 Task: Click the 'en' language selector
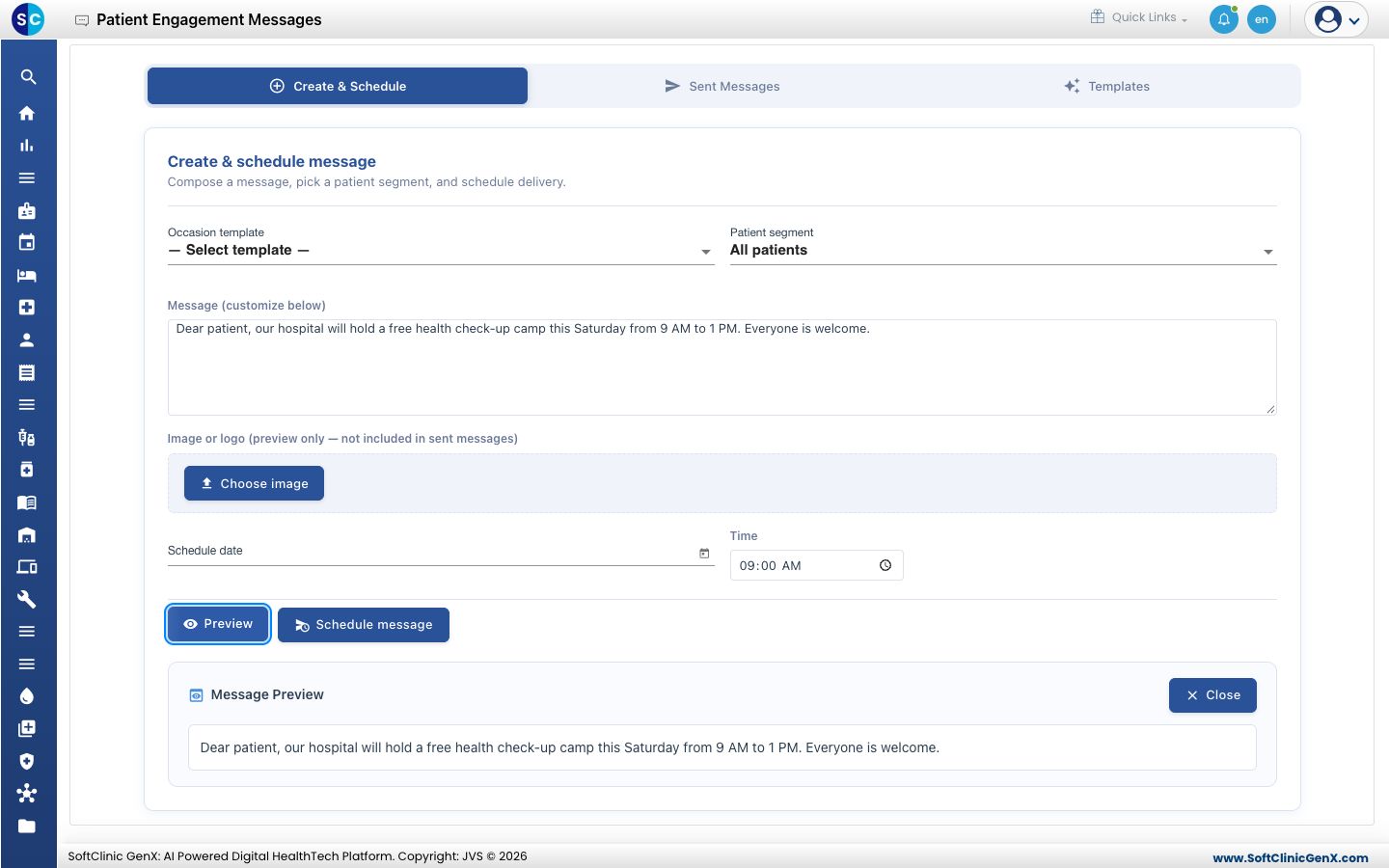1262,19
